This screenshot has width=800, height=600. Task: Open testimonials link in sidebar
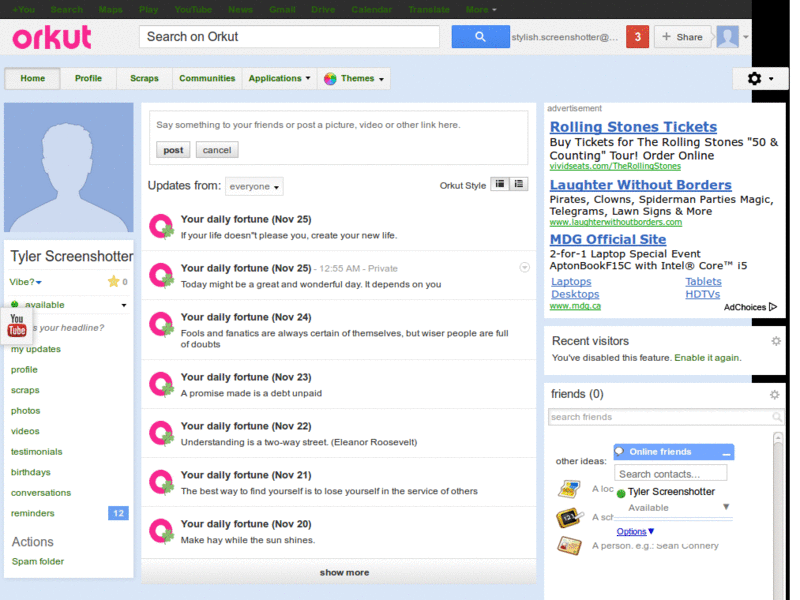tap(37, 452)
